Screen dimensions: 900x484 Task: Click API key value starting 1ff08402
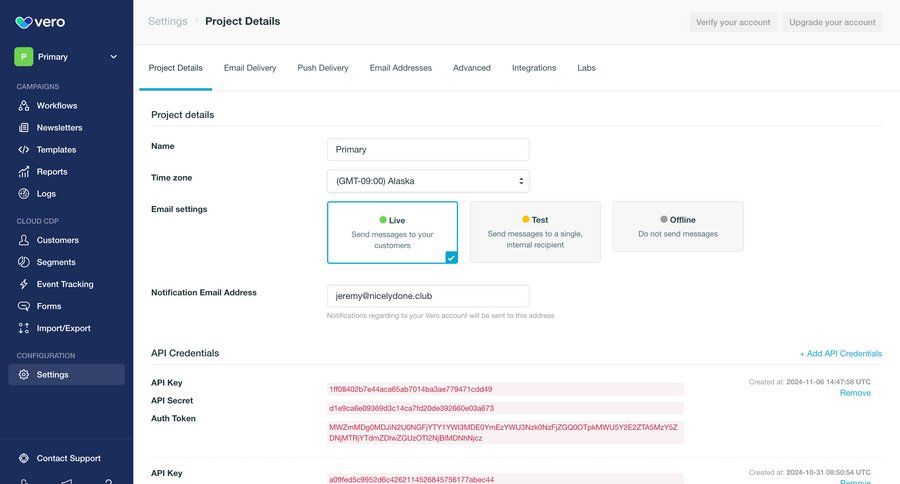505,389
